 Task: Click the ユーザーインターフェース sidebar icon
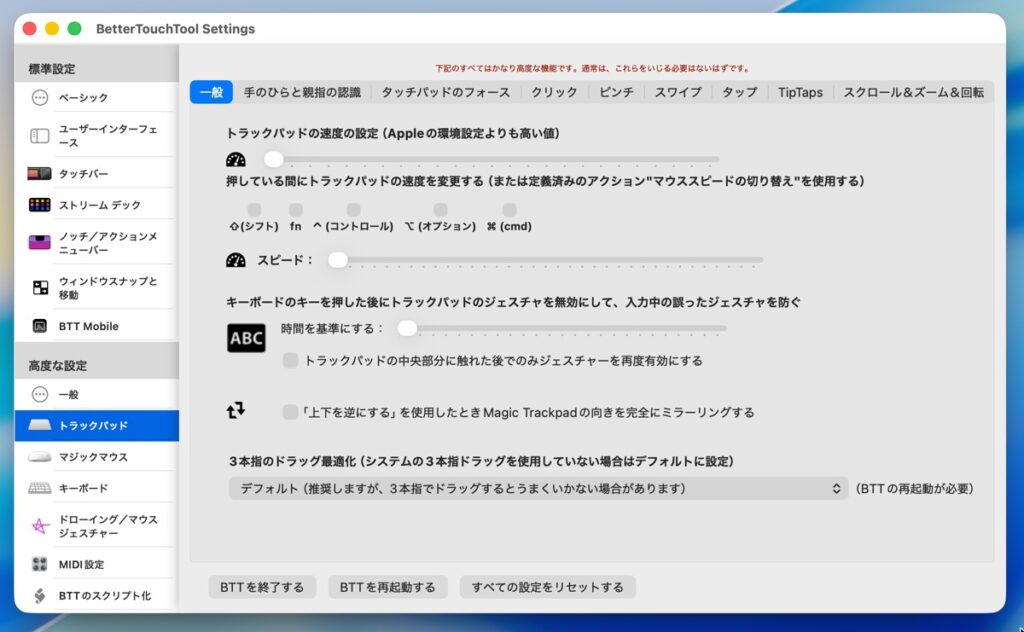click(40, 135)
